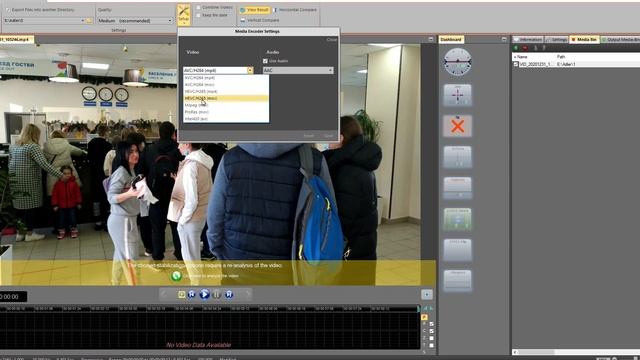The image size is (640, 360).
Task: Jump to next frame marker button
Action: pyautogui.click(x=229, y=294)
